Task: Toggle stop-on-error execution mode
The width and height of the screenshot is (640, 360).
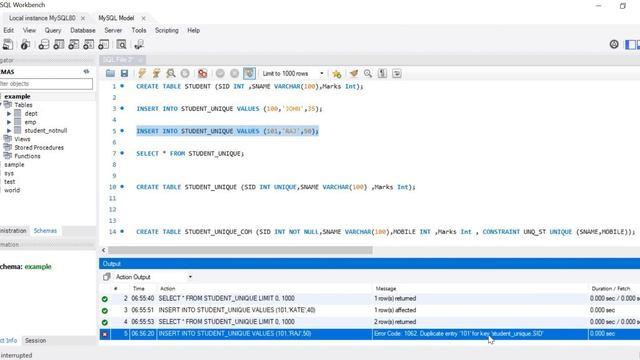Action: 202,73
